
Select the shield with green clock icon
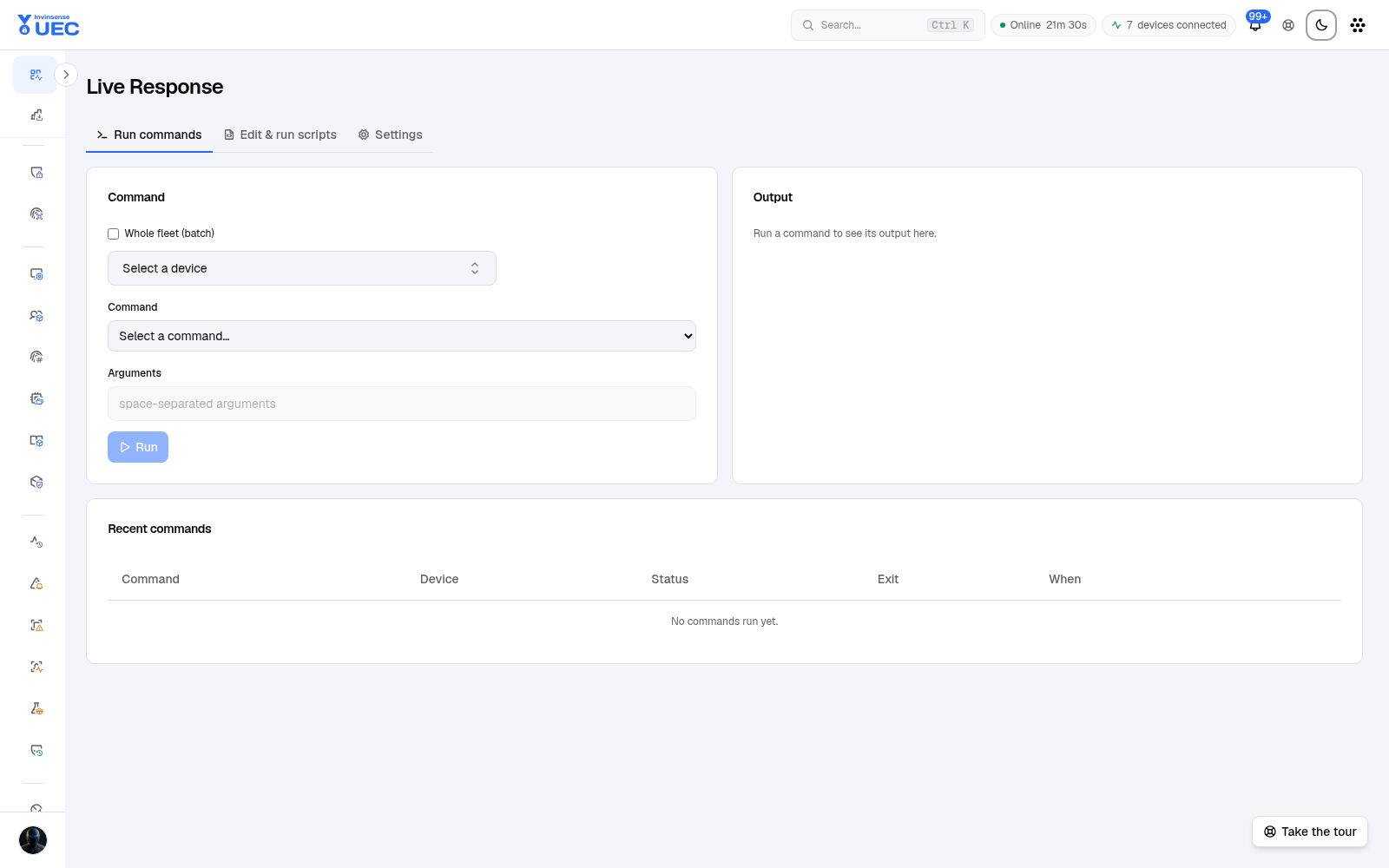point(36,750)
